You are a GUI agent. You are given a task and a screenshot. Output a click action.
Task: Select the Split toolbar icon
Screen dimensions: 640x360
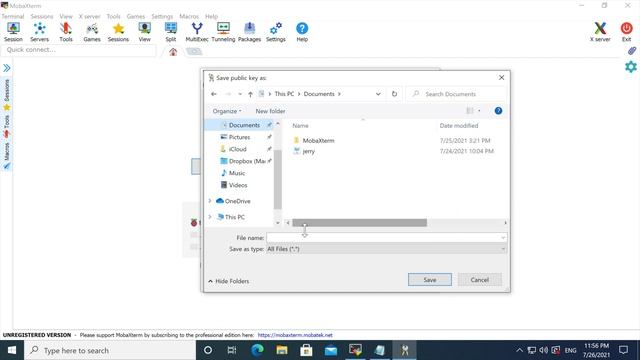[x=171, y=32]
